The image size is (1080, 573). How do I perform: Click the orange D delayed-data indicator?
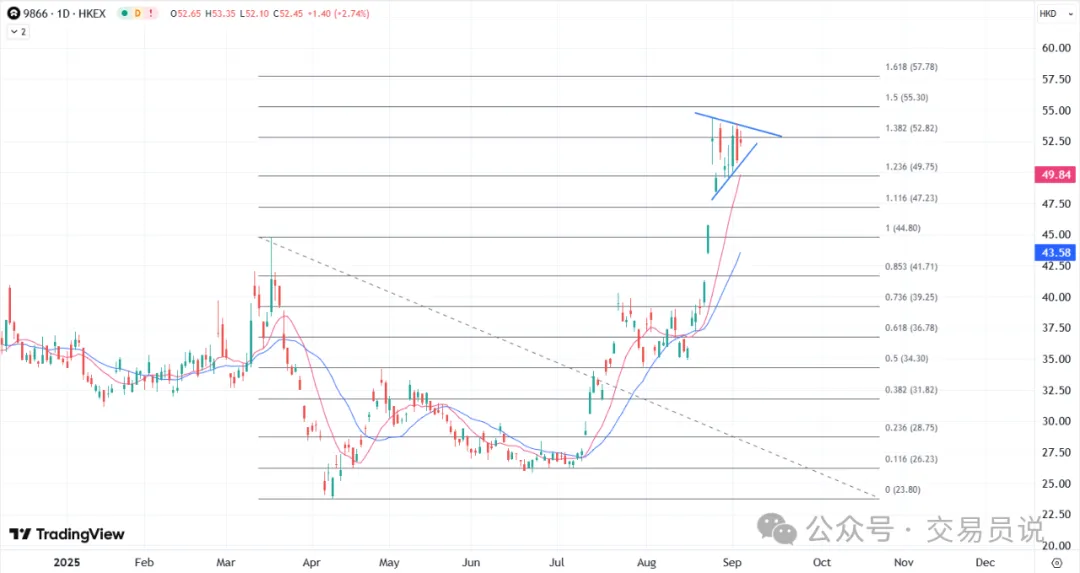tap(138, 14)
